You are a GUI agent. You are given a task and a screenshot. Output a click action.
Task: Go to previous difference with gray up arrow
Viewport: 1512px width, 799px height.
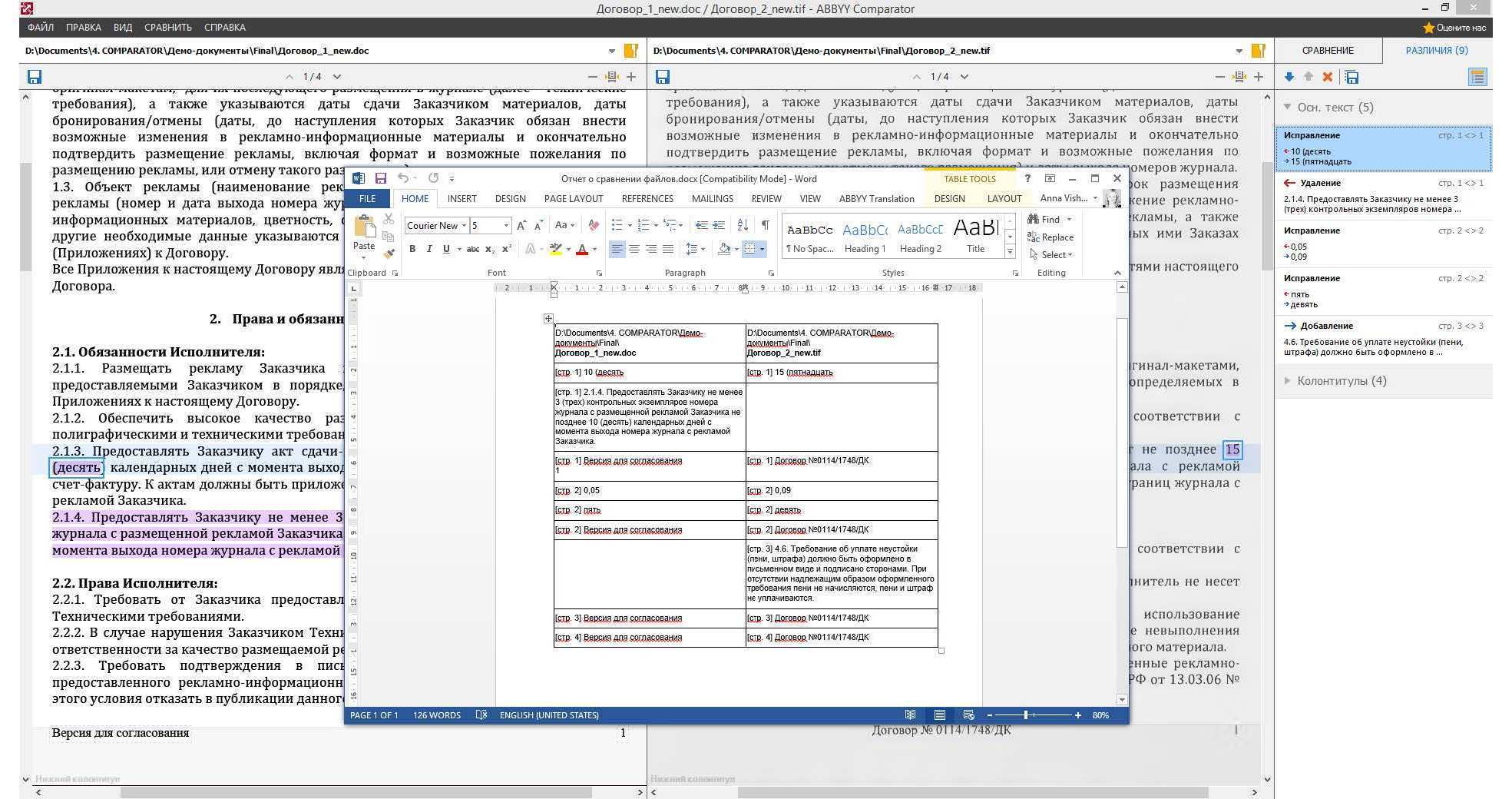point(1309,77)
